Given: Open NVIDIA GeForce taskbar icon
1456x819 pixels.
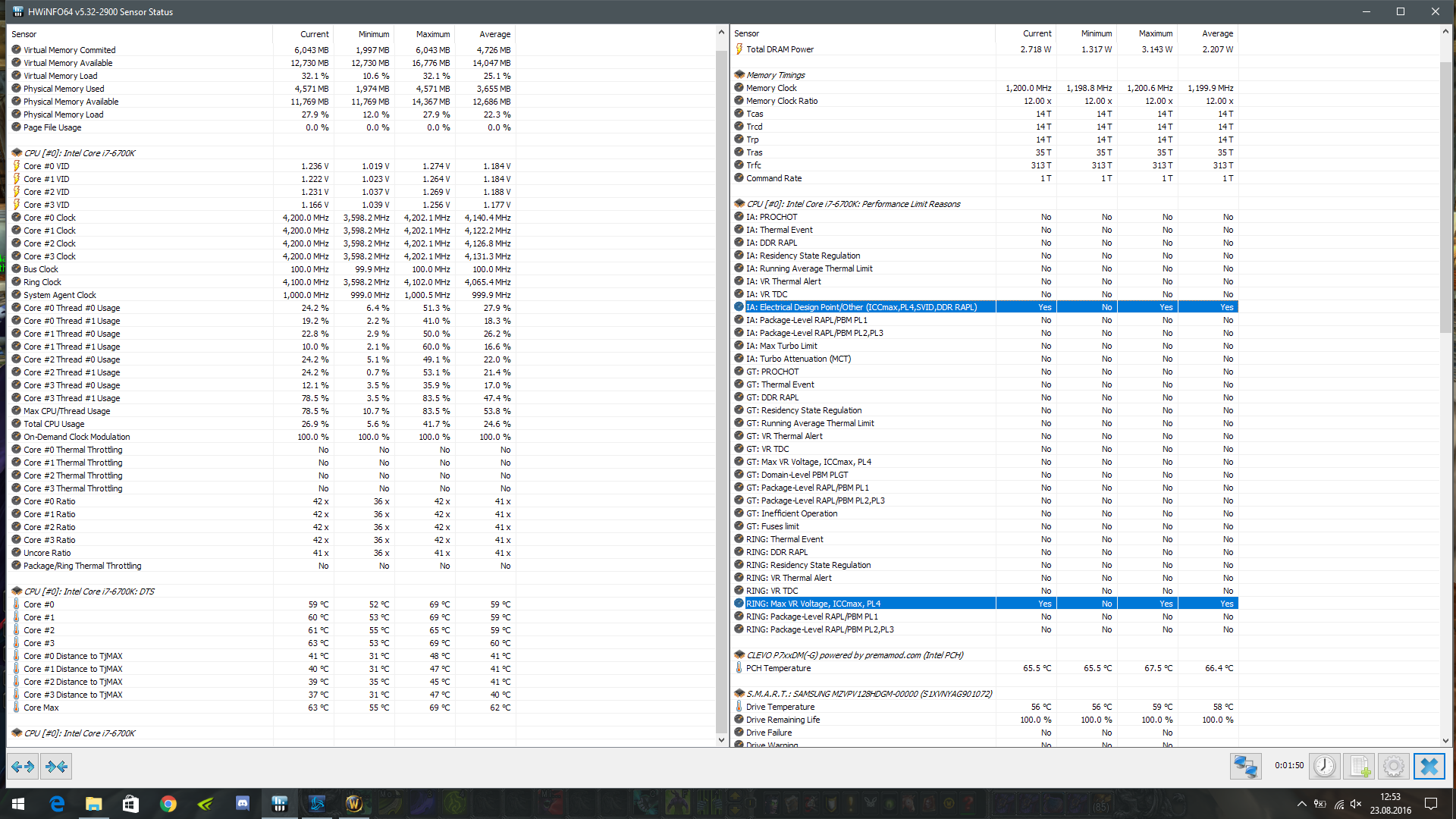Looking at the screenshot, I should pos(205,804).
